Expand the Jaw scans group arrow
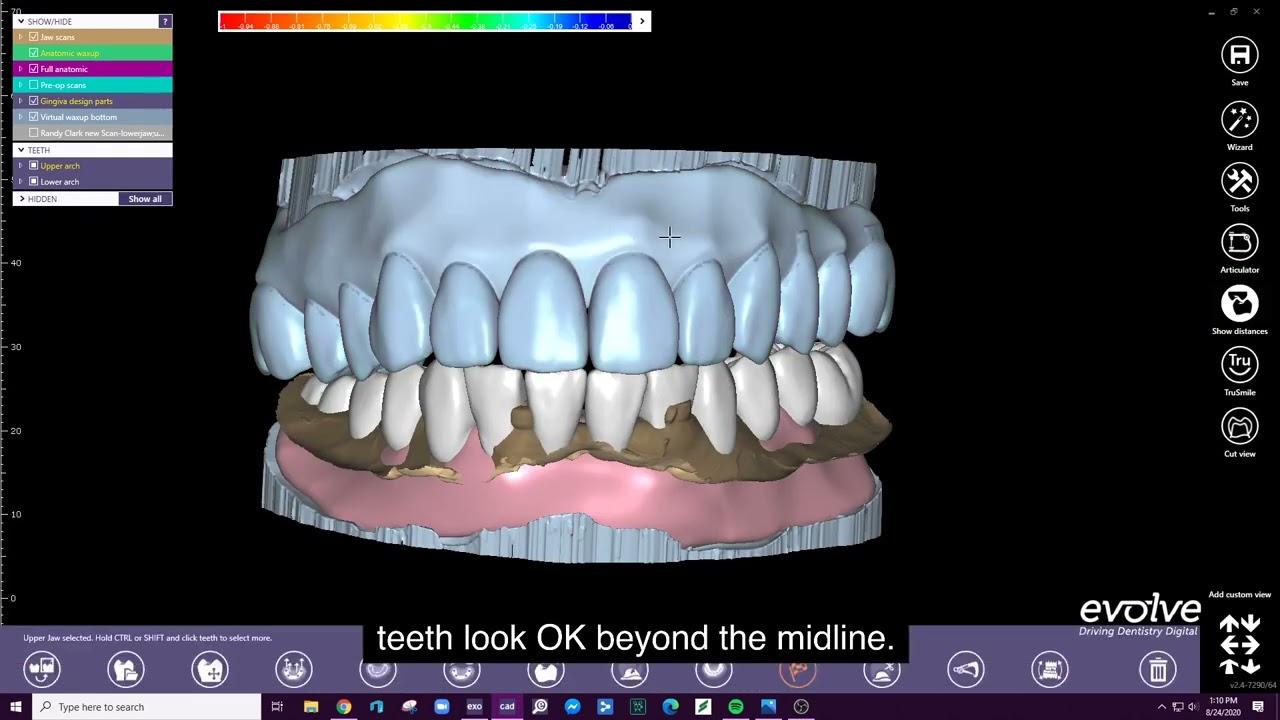 pos(20,37)
